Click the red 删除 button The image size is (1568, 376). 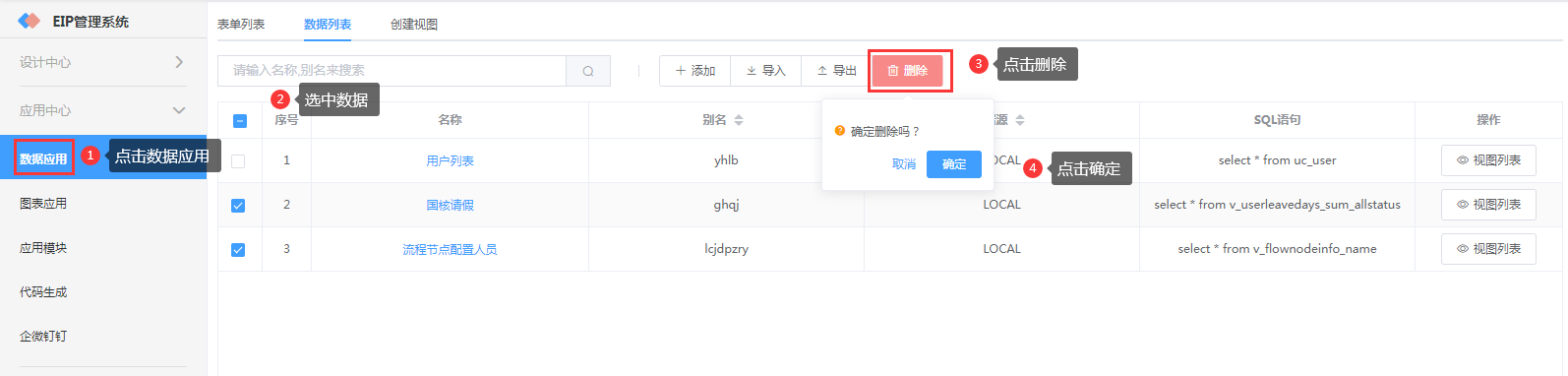[908, 71]
